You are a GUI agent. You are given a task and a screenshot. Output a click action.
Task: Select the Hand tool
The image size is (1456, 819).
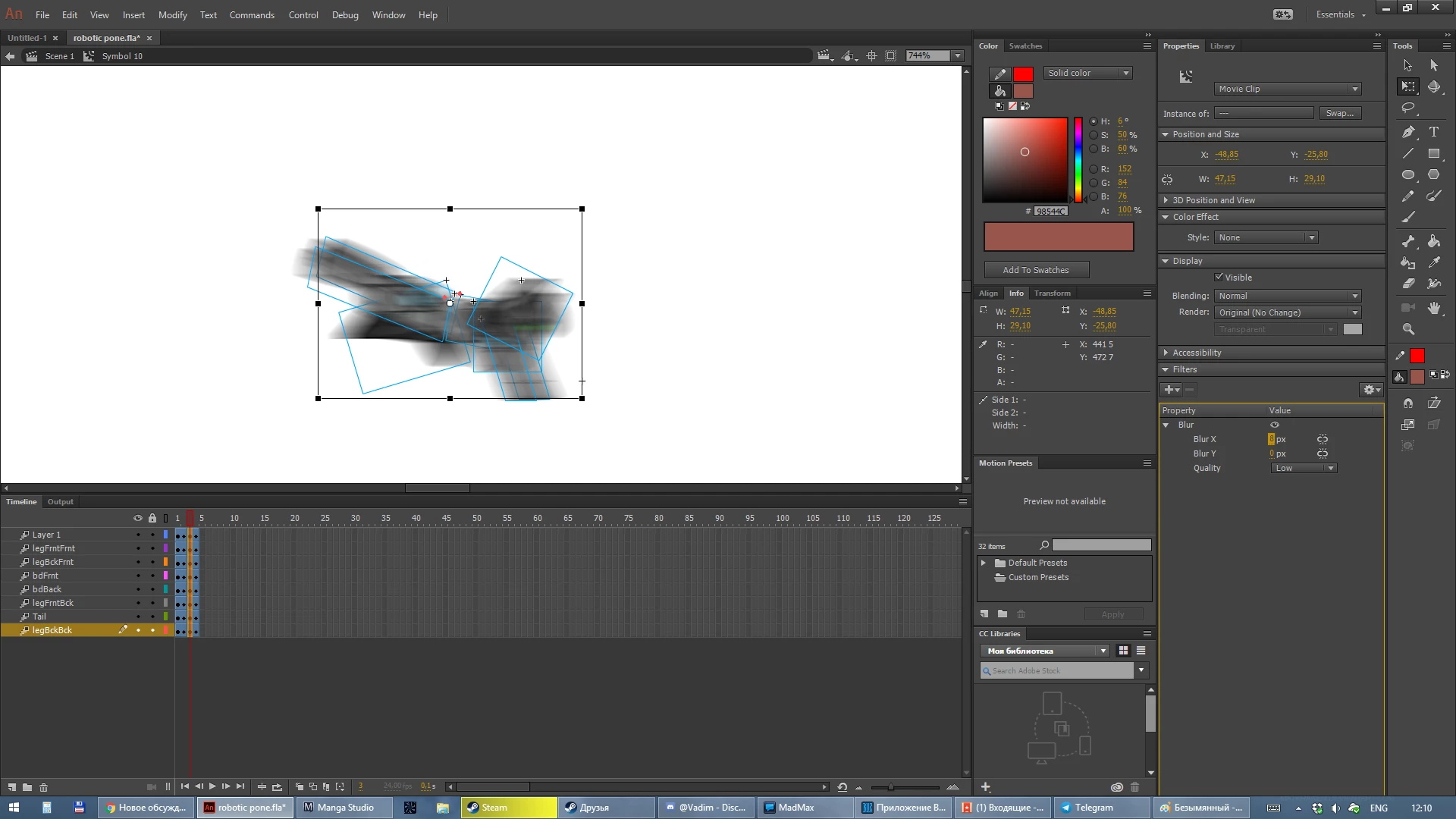(x=1433, y=308)
